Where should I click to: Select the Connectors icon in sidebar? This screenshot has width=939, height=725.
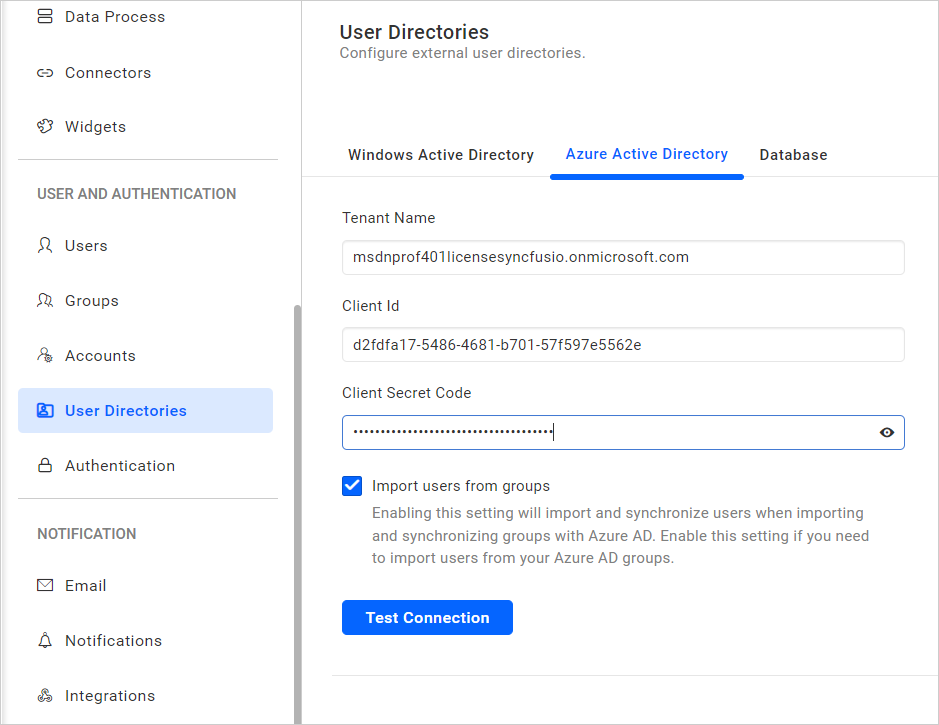click(45, 72)
